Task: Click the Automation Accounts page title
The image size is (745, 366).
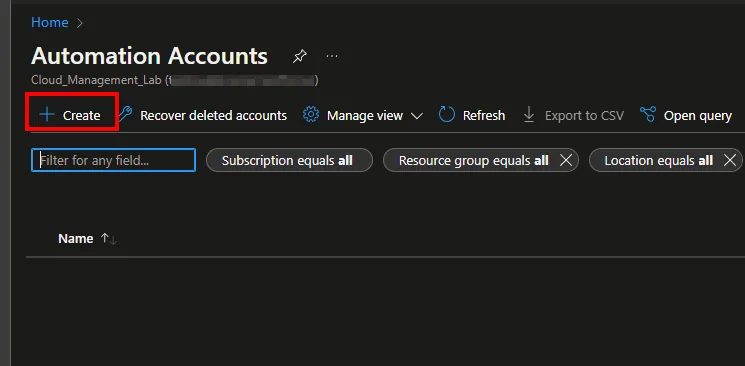Action: pyautogui.click(x=149, y=56)
